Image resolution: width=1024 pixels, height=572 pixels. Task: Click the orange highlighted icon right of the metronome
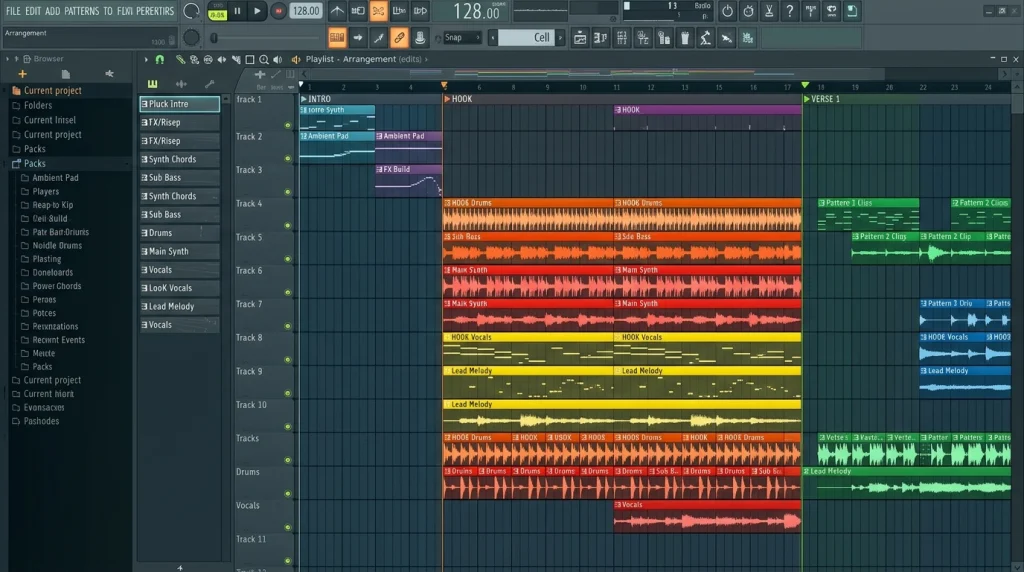[378, 10]
